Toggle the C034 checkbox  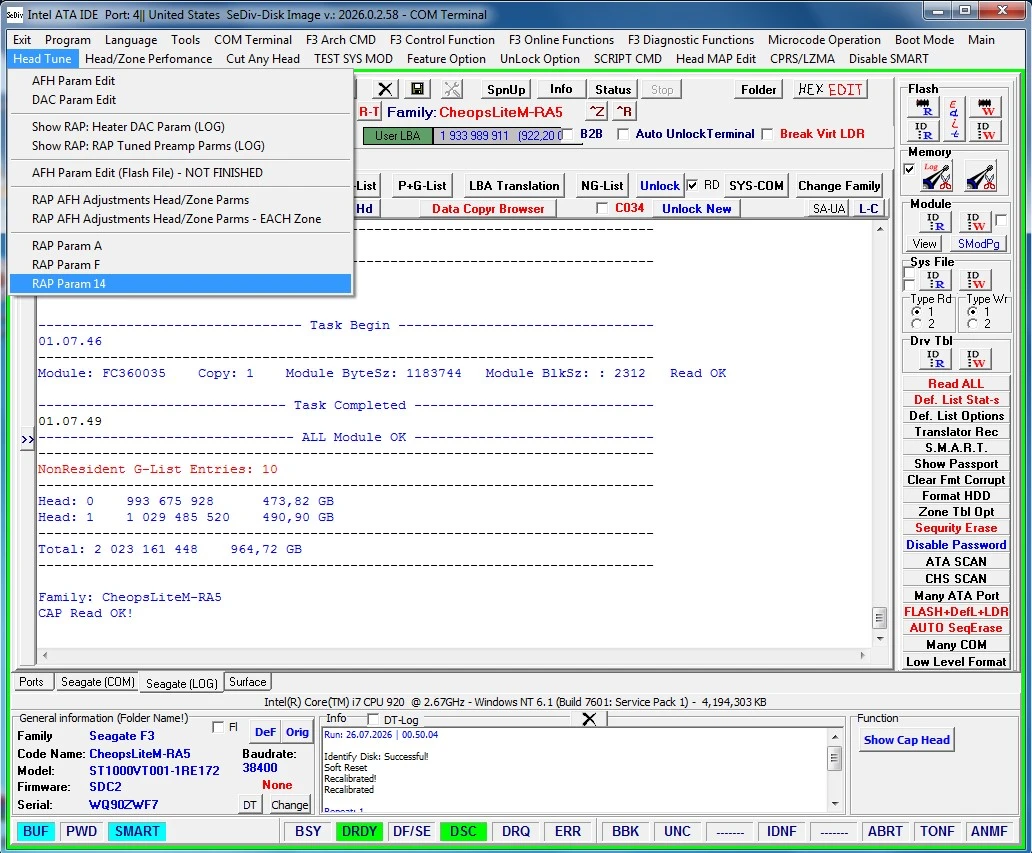tap(602, 208)
